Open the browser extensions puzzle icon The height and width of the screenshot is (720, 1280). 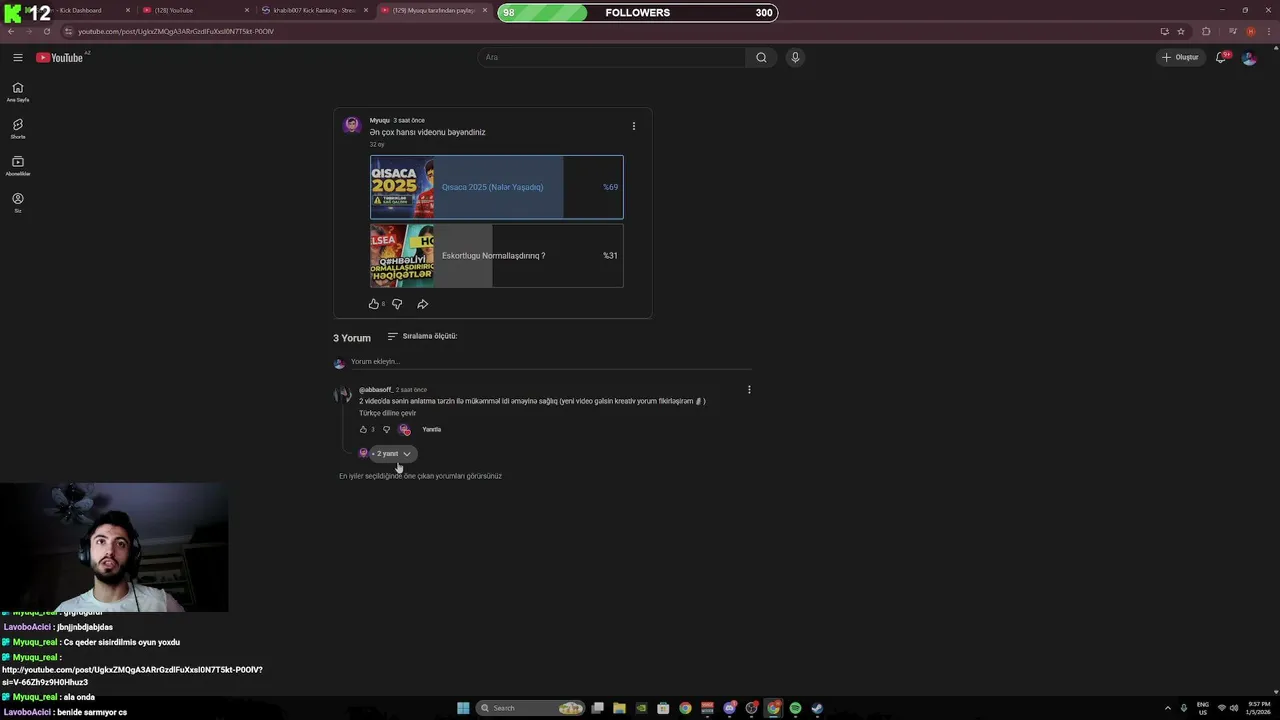click(1206, 31)
